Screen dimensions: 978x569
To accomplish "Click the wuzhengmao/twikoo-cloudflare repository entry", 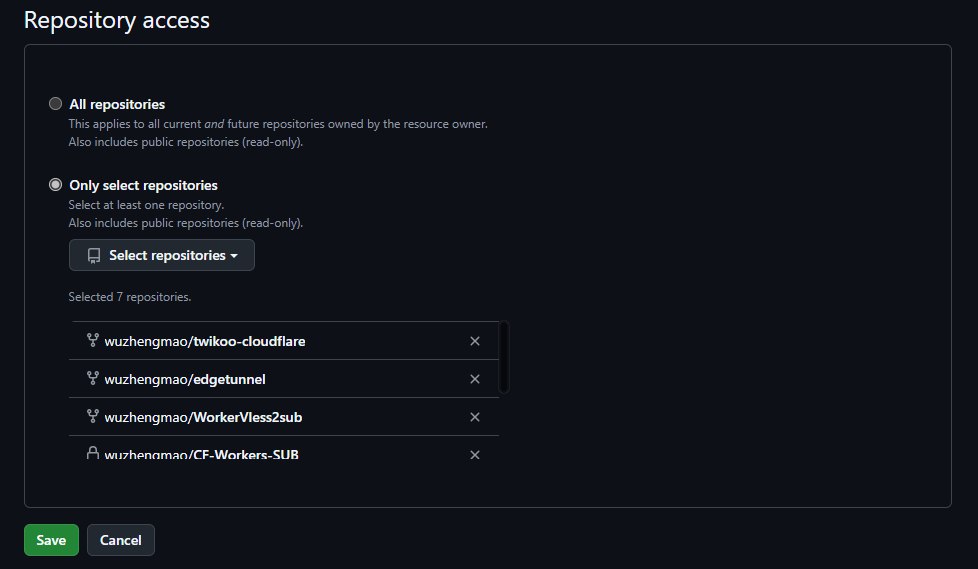I will pyautogui.click(x=205, y=341).
